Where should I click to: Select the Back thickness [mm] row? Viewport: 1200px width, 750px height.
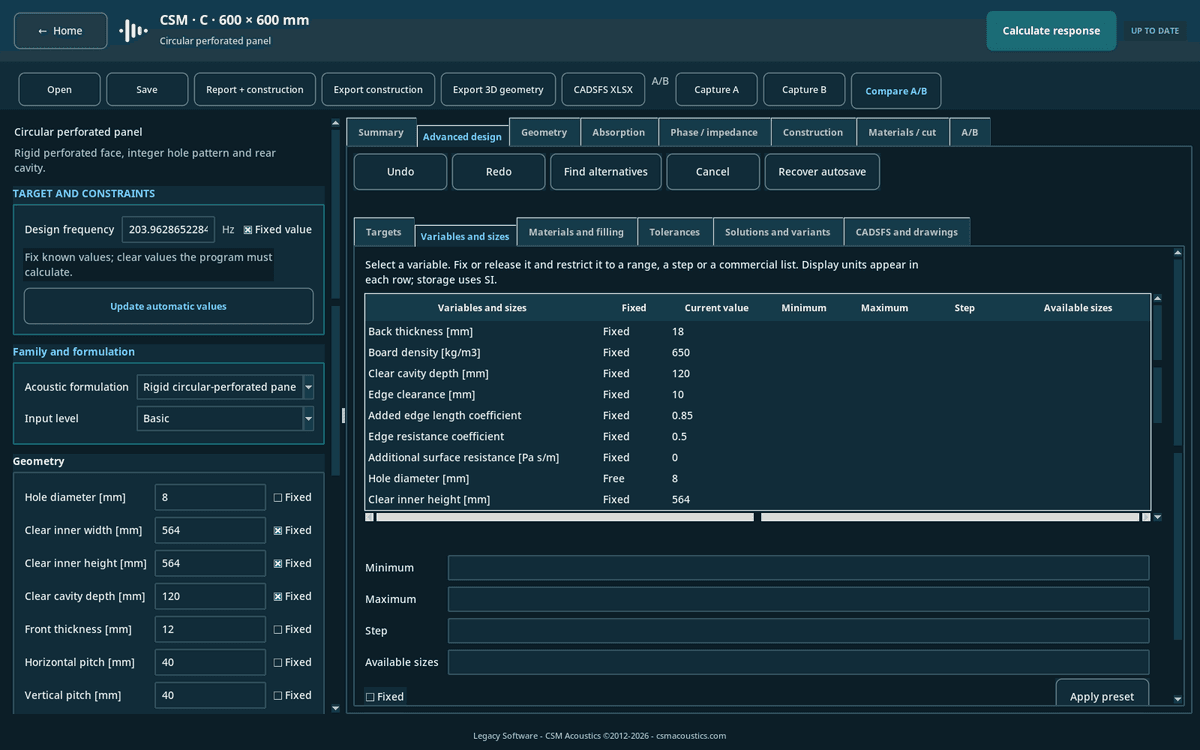click(x=758, y=332)
